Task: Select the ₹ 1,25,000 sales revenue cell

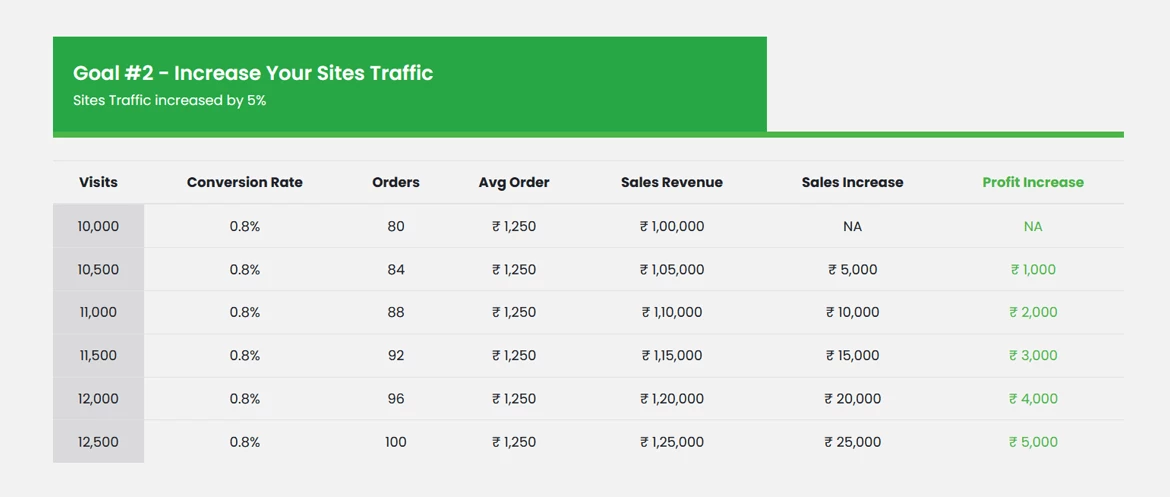Action: coord(672,442)
